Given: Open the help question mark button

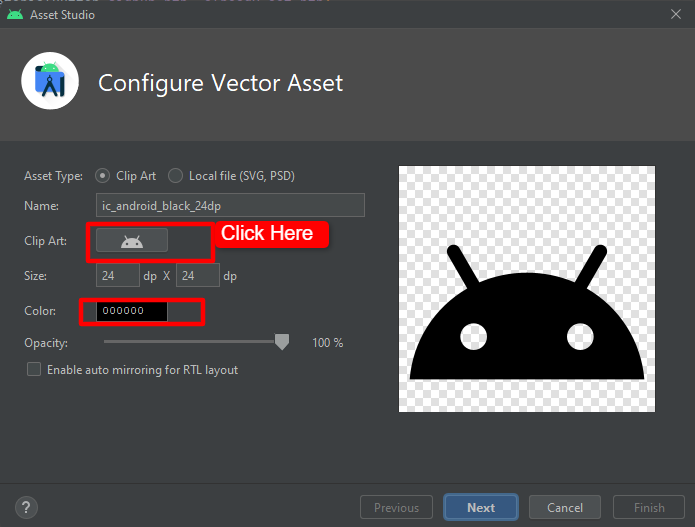Looking at the screenshot, I should click(26, 507).
